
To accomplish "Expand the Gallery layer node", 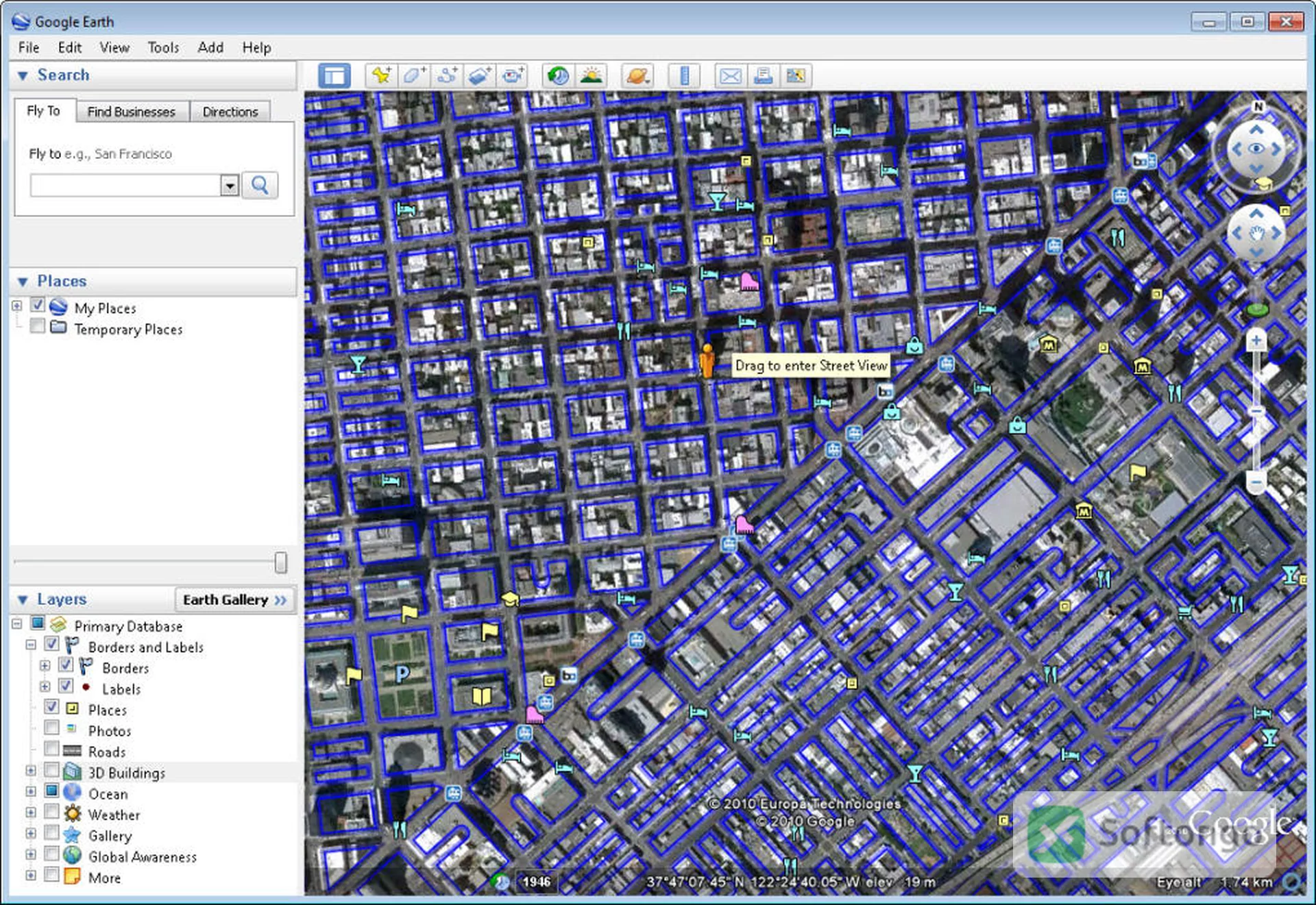I will pos(31,834).
